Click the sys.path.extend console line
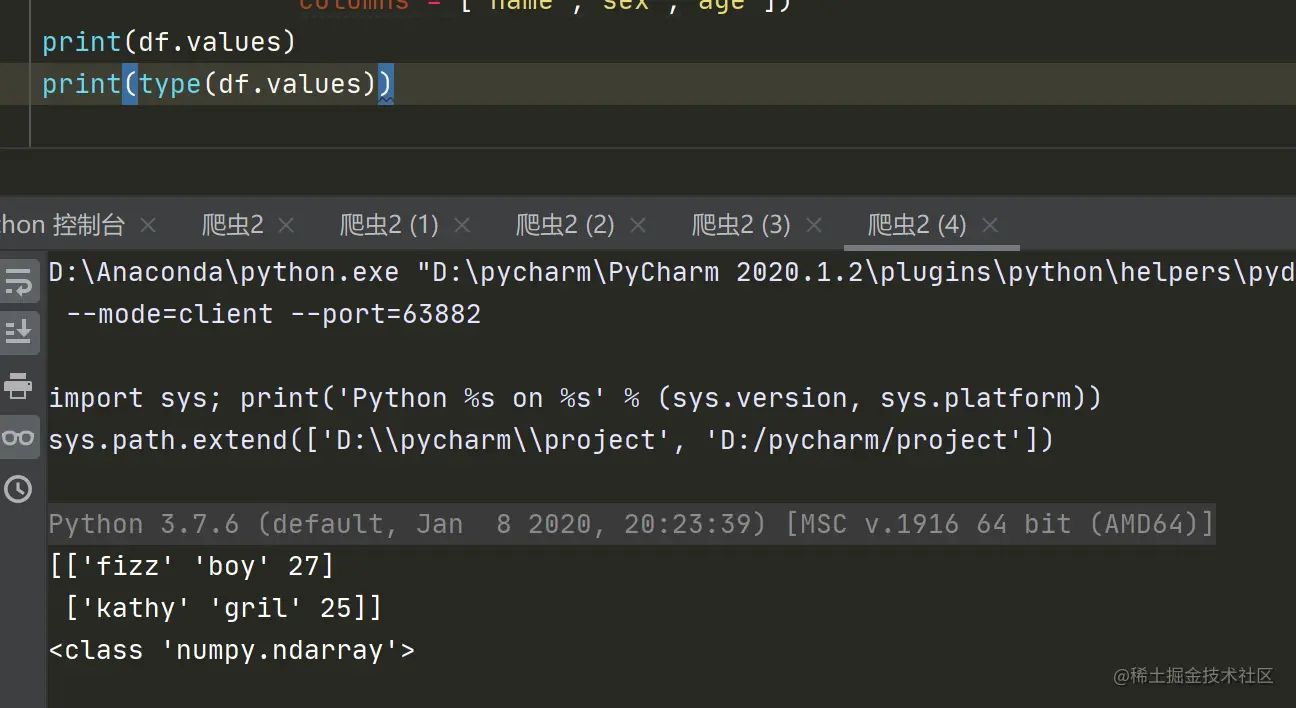This screenshot has height=708, width=1296. [x=551, y=440]
